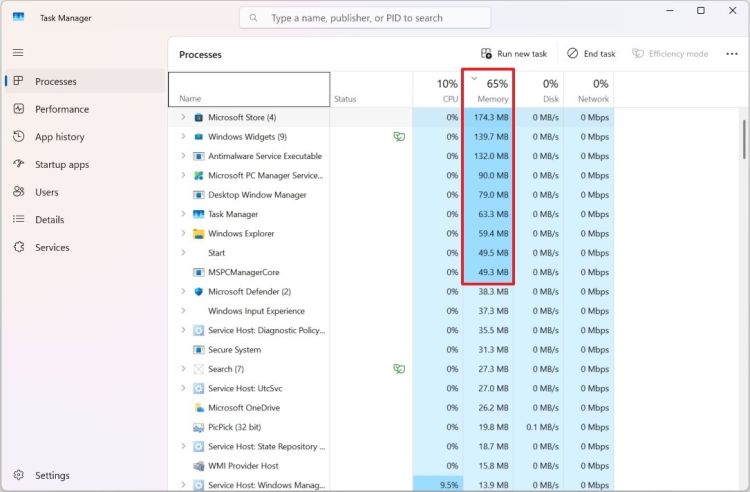Image resolution: width=750 pixels, height=492 pixels.
Task: Open the three-dot more options menu
Action: (731, 54)
